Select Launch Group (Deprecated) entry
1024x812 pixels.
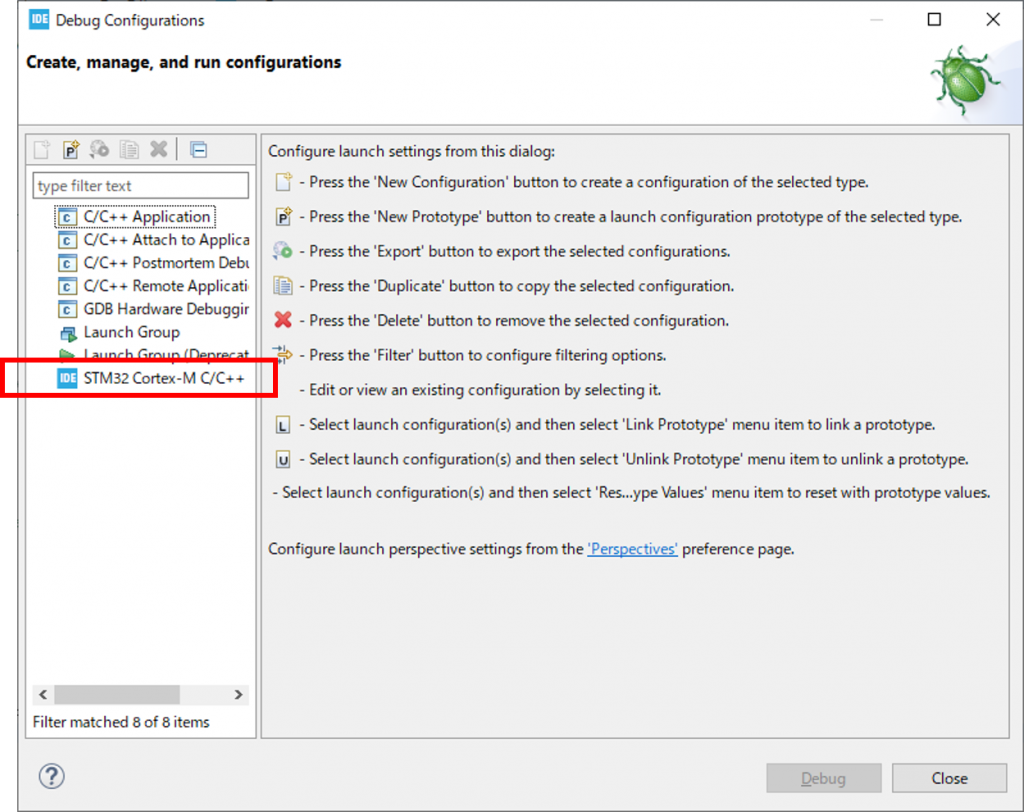(x=167, y=354)
